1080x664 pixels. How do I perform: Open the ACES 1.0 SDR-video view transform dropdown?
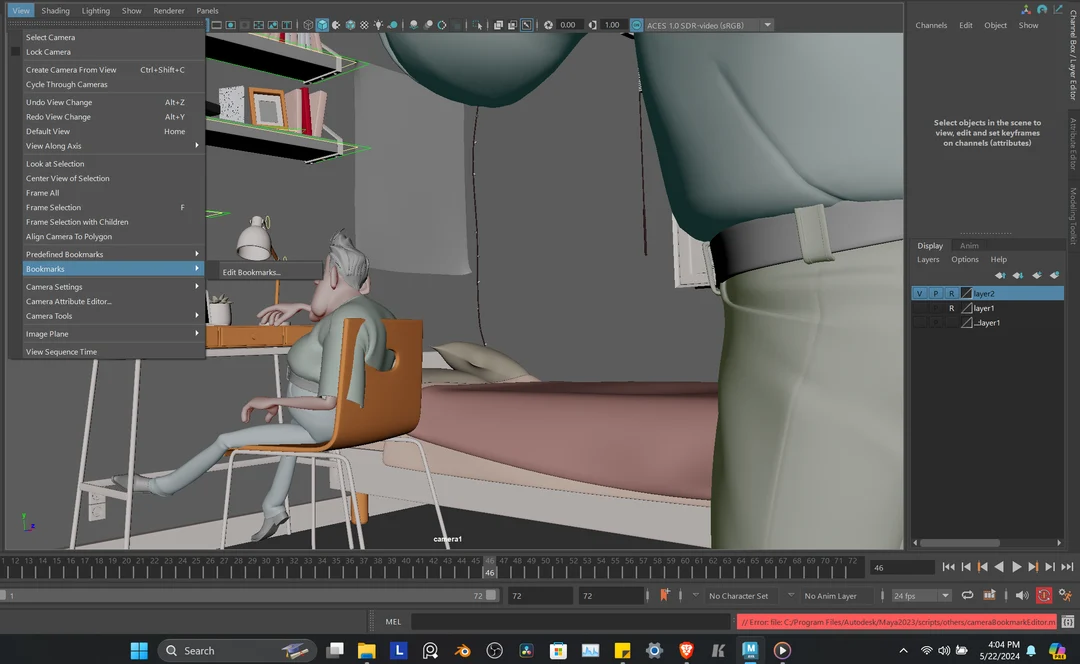tap(767, 25)
